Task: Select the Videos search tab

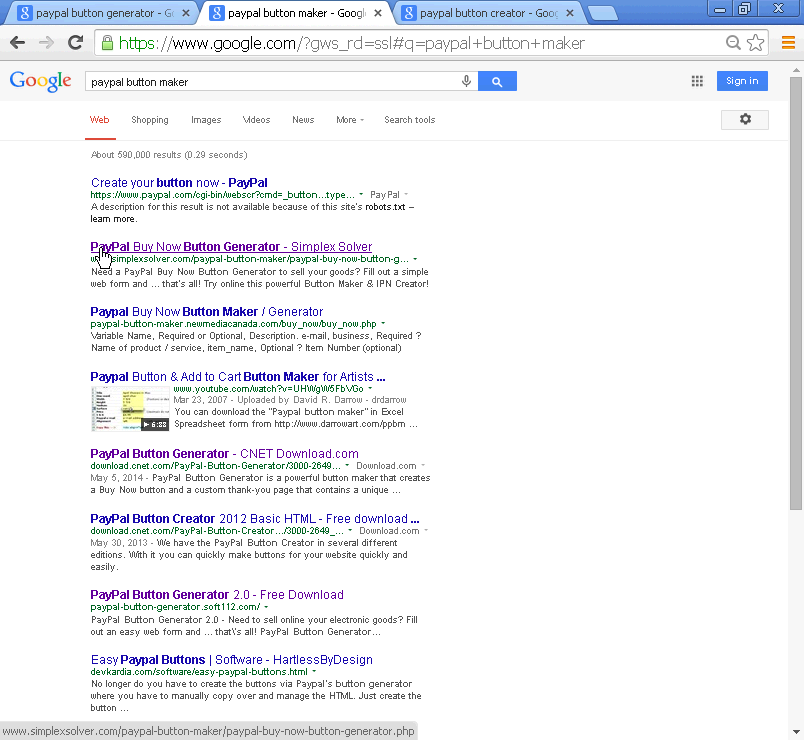Action: click(256, 119)
